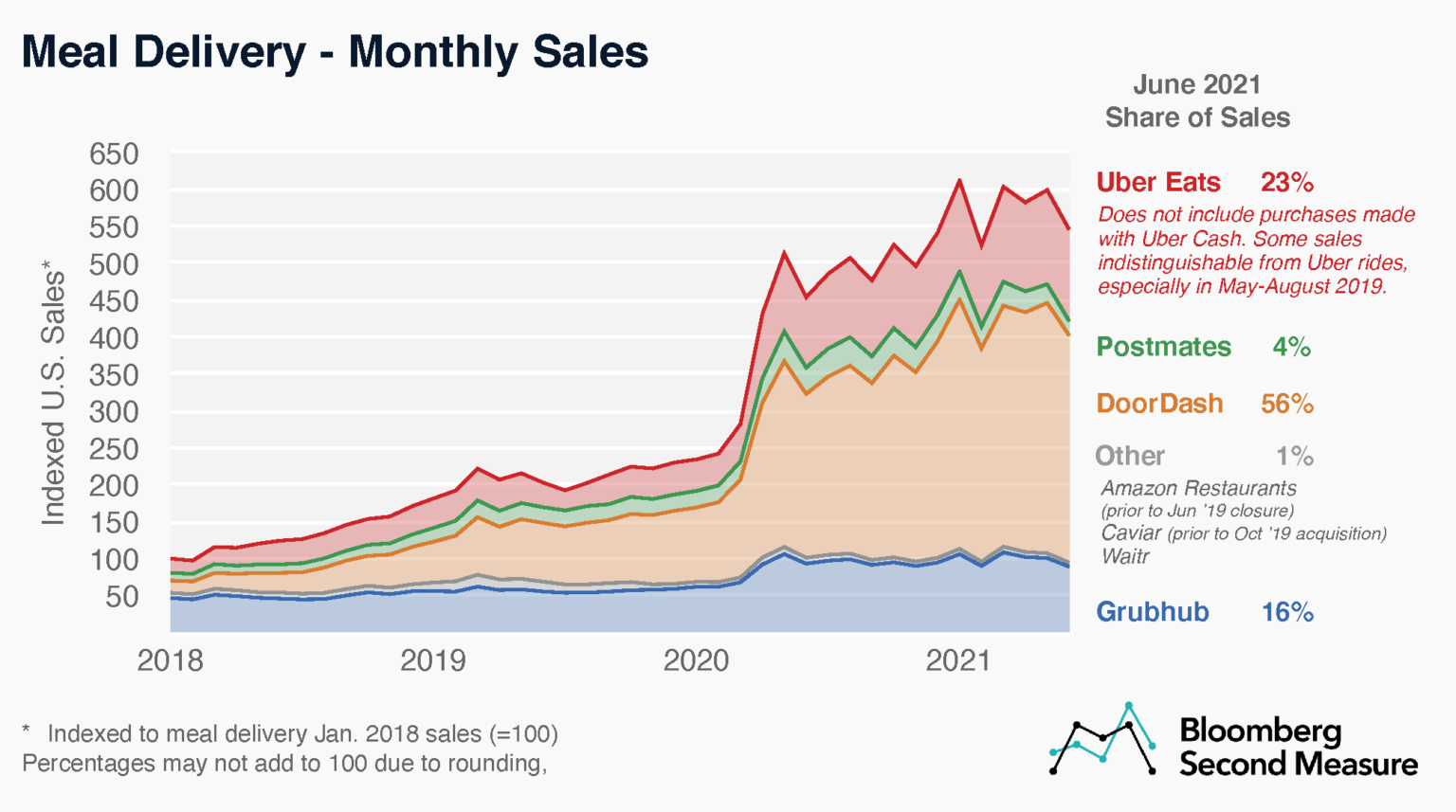Click the "Amazon Restaurants" note text
Image resolution: width=1456 pixels, height=812 pixels.
[1199, 488]
